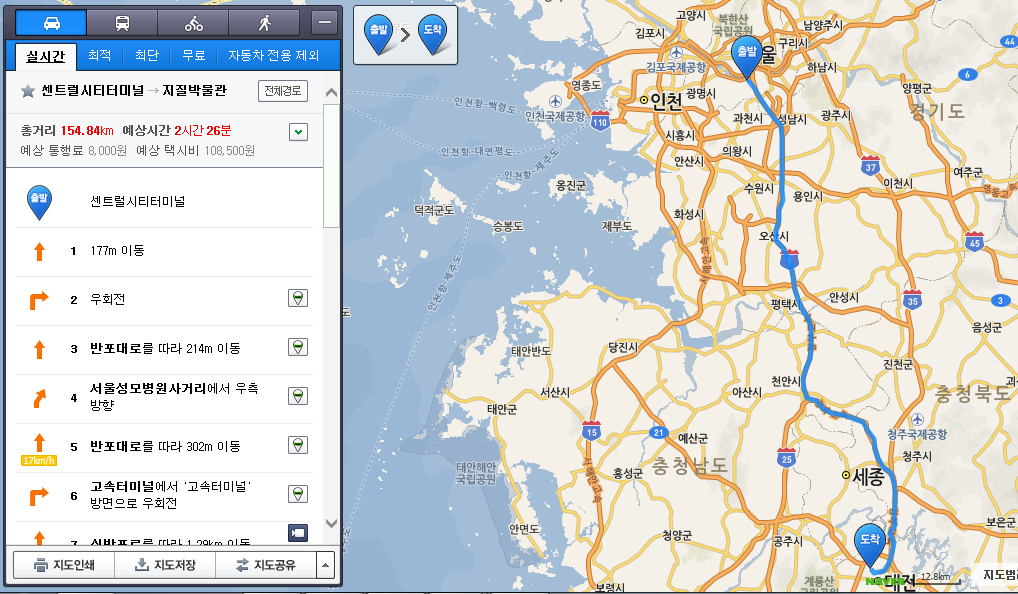The image size is (1018, 594).
Task: Click the 17km/h speed label
Action: (39, 461)
